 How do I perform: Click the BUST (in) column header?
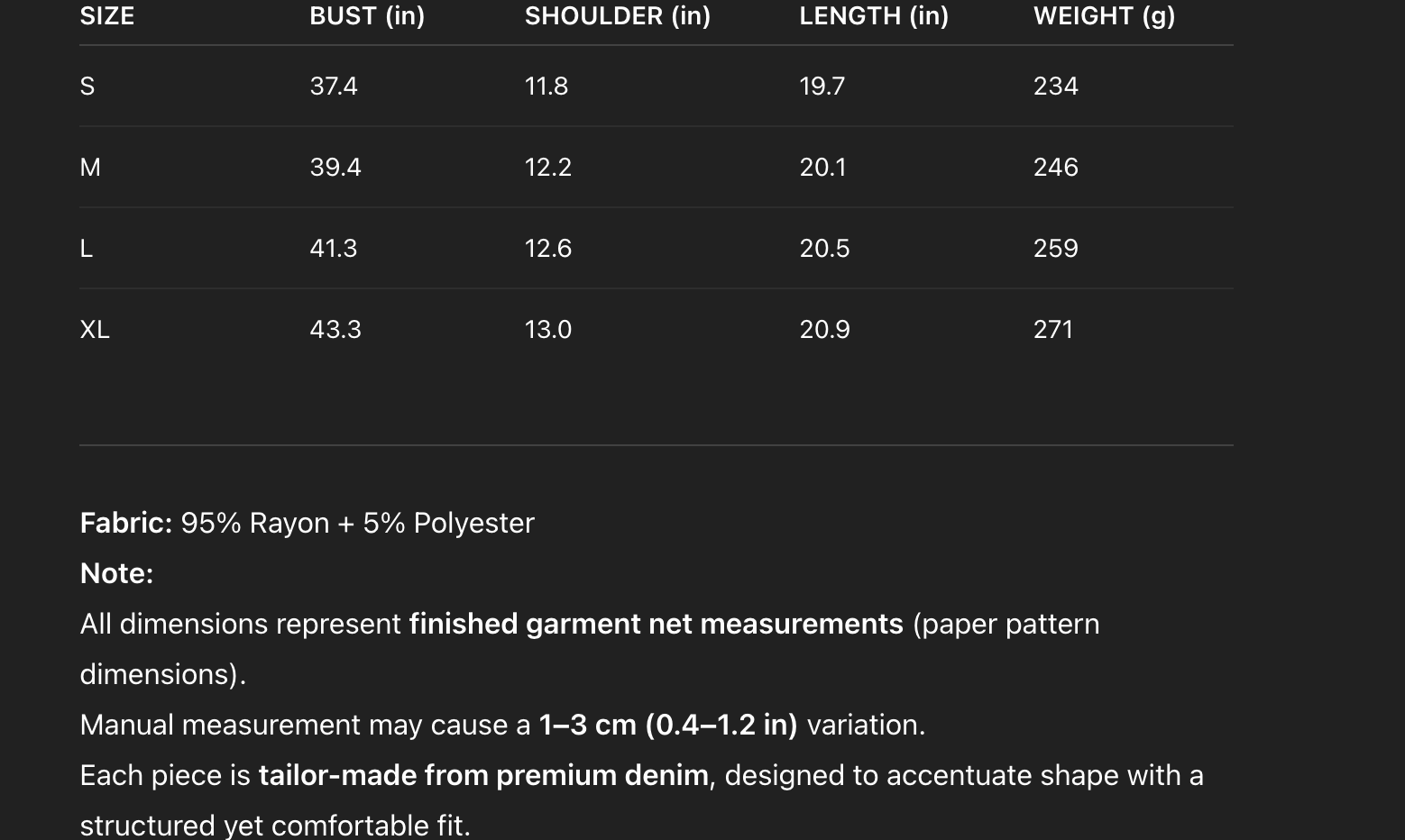(367, 16)
